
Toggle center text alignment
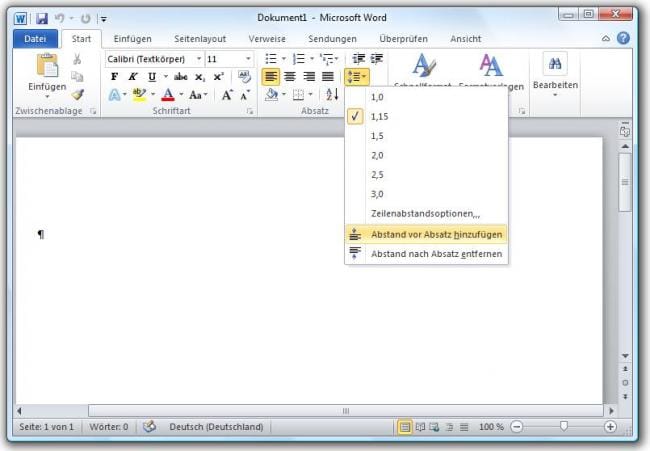click(x=289, y=77)
